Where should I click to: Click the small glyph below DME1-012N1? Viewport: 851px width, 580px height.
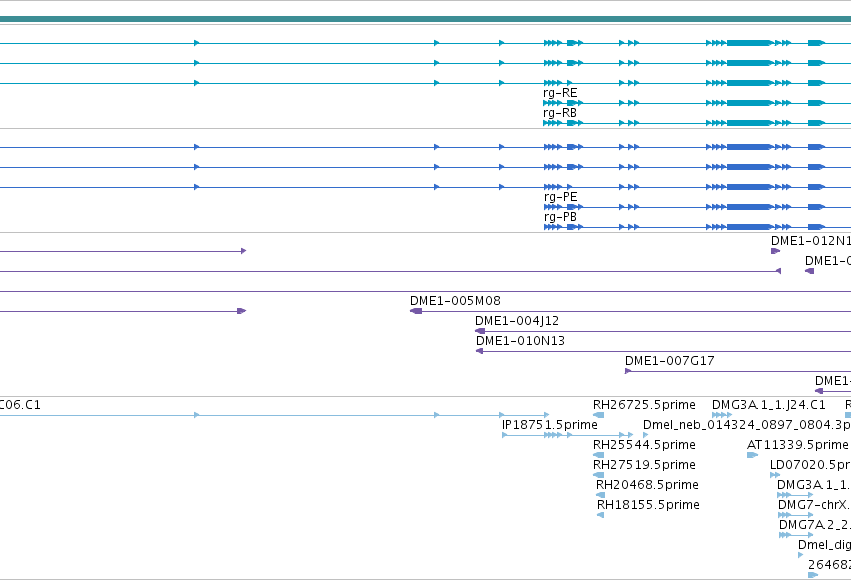[x=776, y=251]
